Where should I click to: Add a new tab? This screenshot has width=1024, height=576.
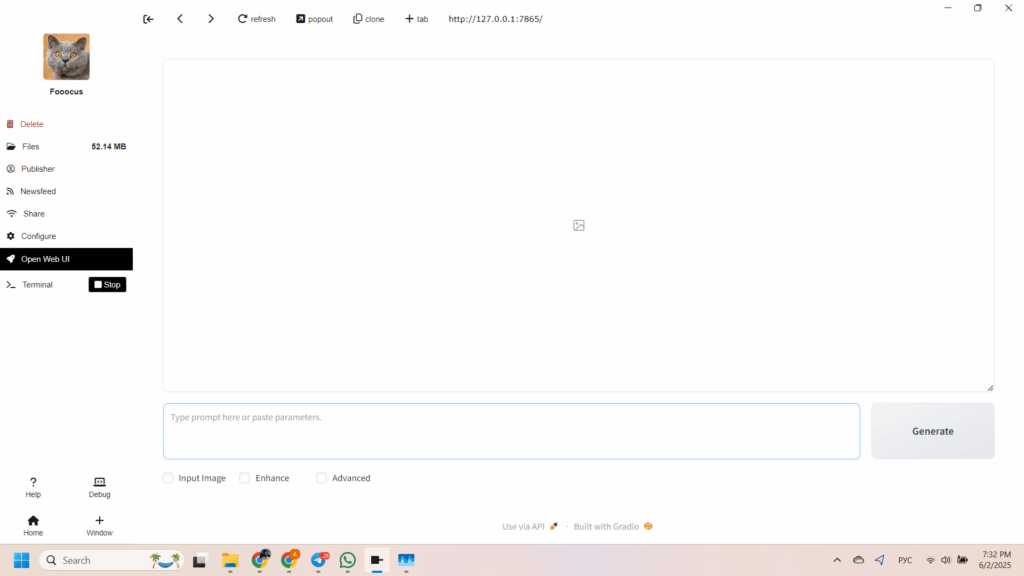tap(416, 19)
